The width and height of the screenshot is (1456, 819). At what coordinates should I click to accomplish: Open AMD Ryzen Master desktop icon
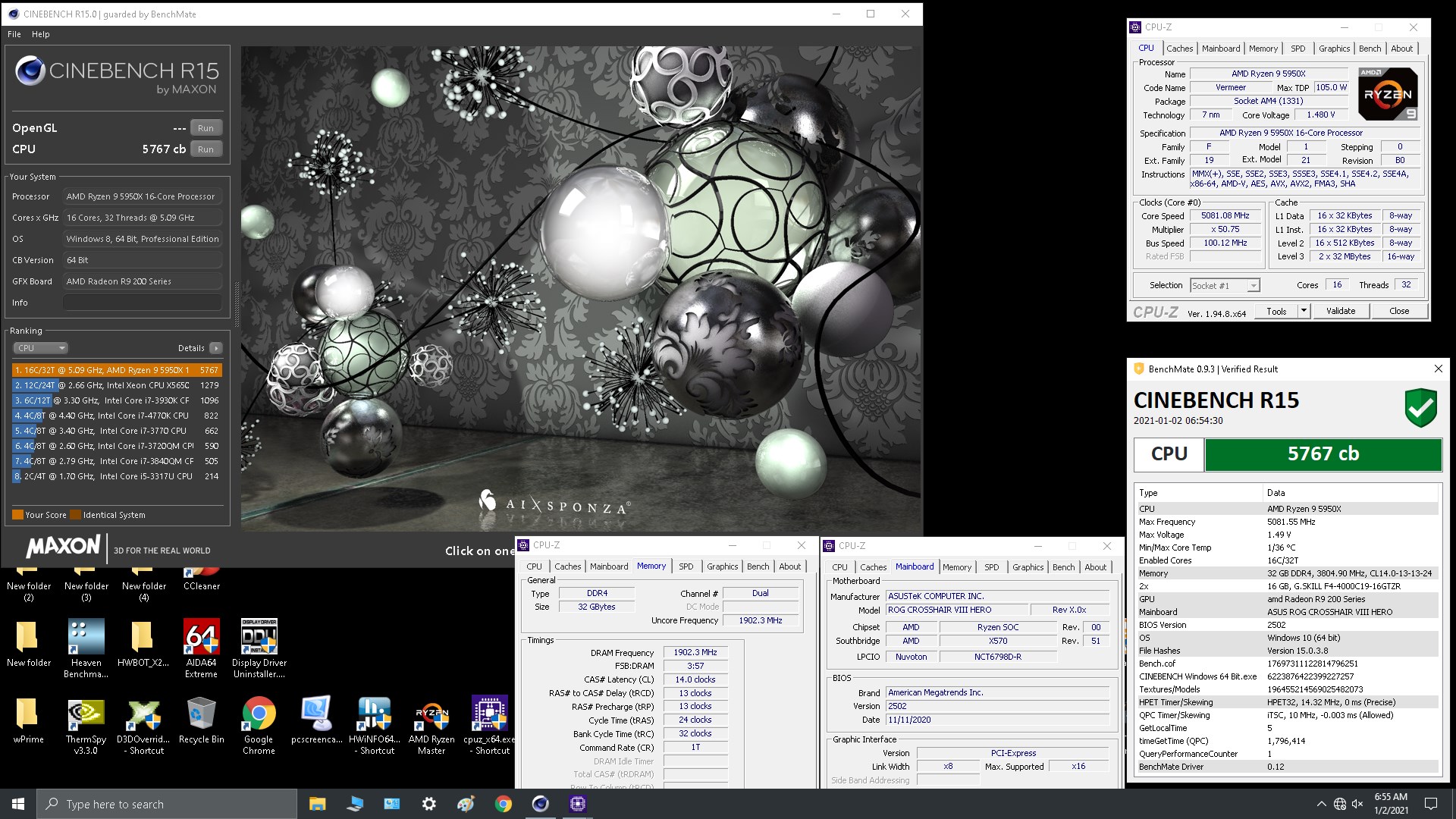(431, 726)
